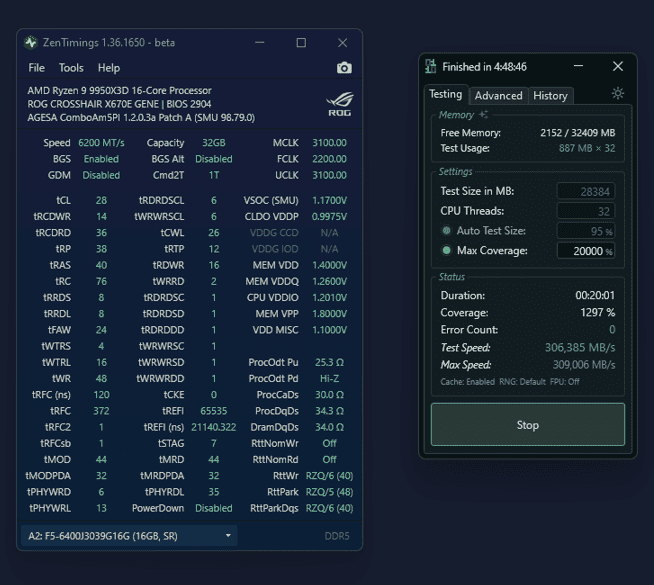Click the BGS Enabled value
The width and height of the screenshot is (654, 585).
(x=101, y=159)
